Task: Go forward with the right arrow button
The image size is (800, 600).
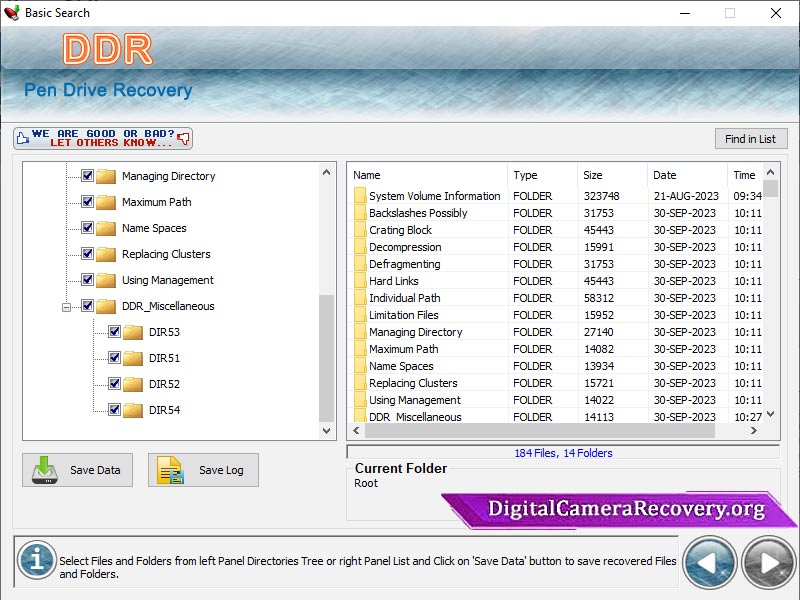Action: (769, 563)
